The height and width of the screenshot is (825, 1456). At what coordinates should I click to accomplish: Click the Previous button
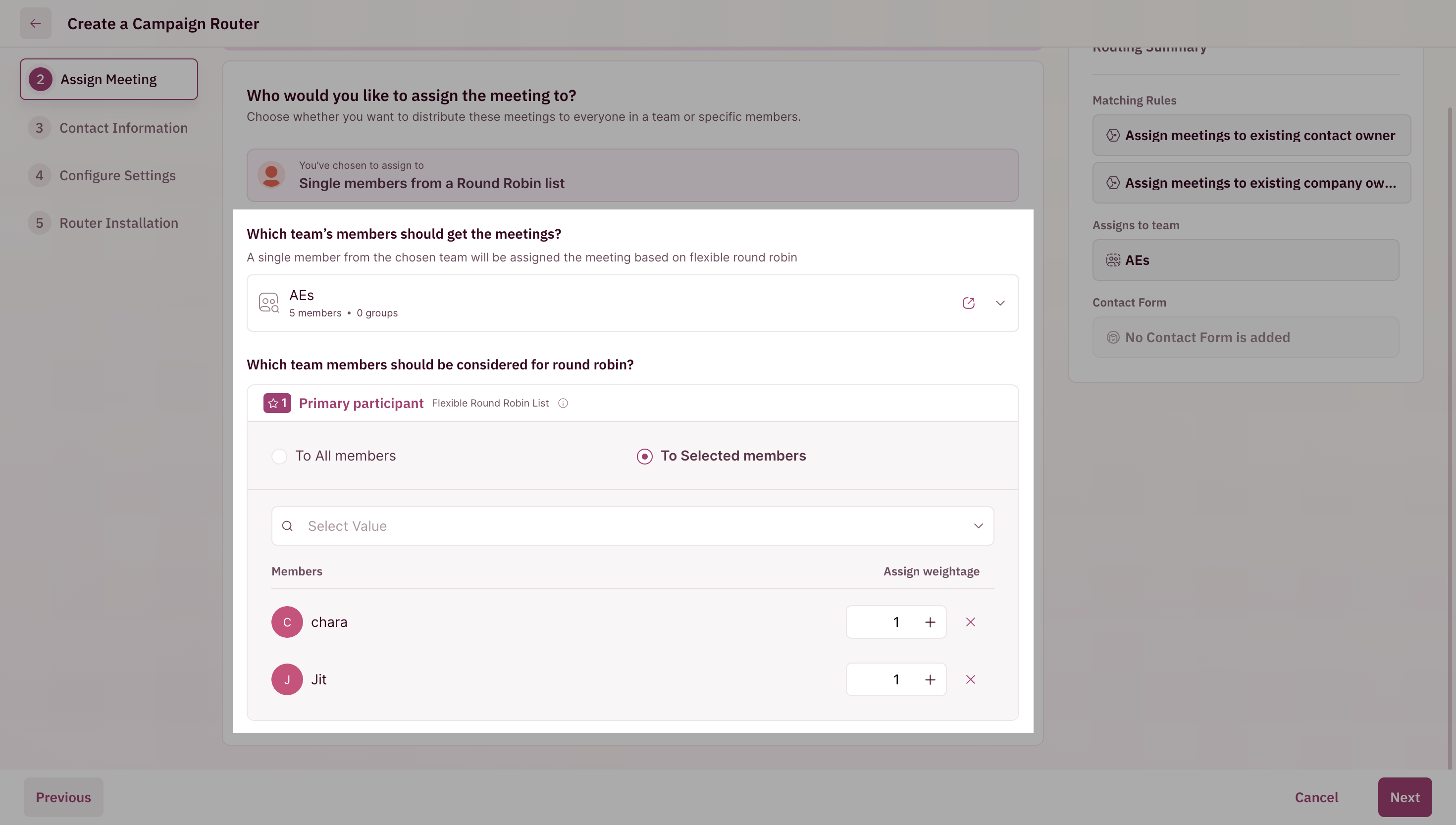tap(63, 797)
